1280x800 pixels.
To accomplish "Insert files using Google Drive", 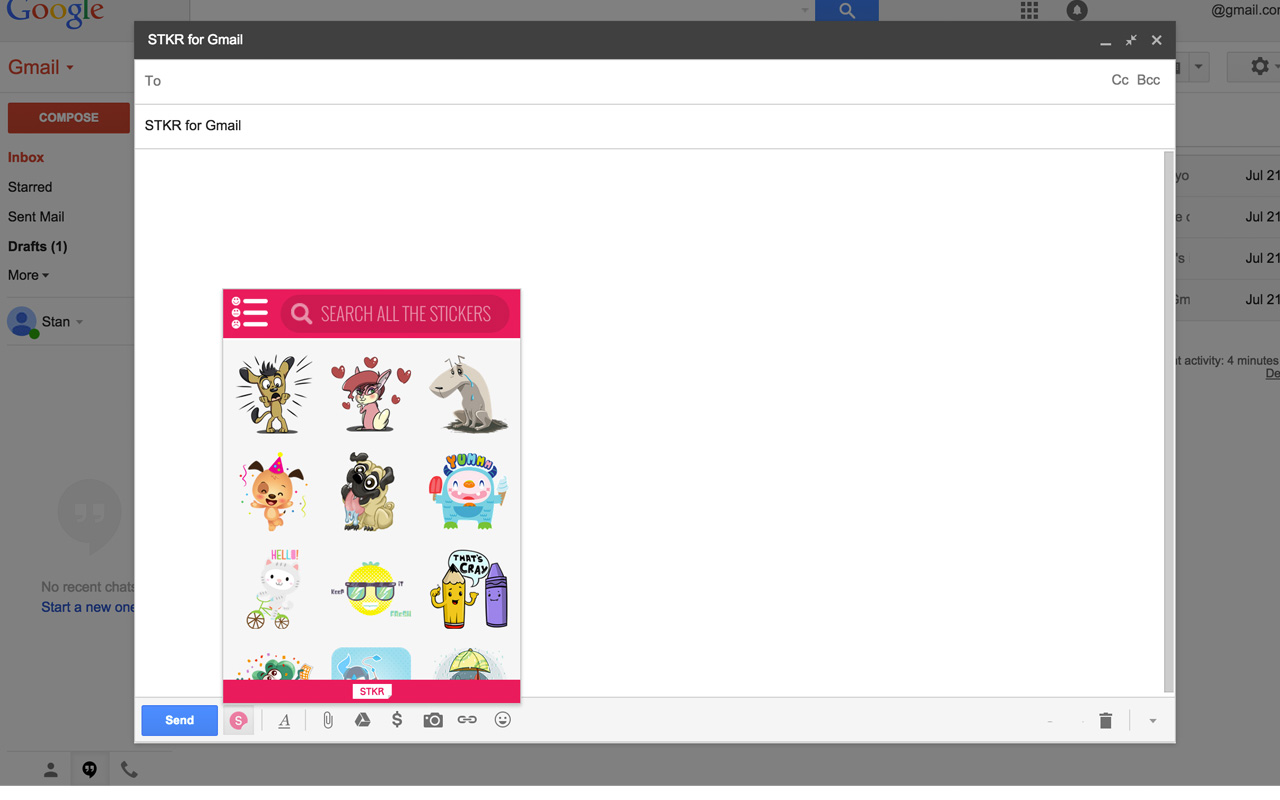I will (362, 720).
